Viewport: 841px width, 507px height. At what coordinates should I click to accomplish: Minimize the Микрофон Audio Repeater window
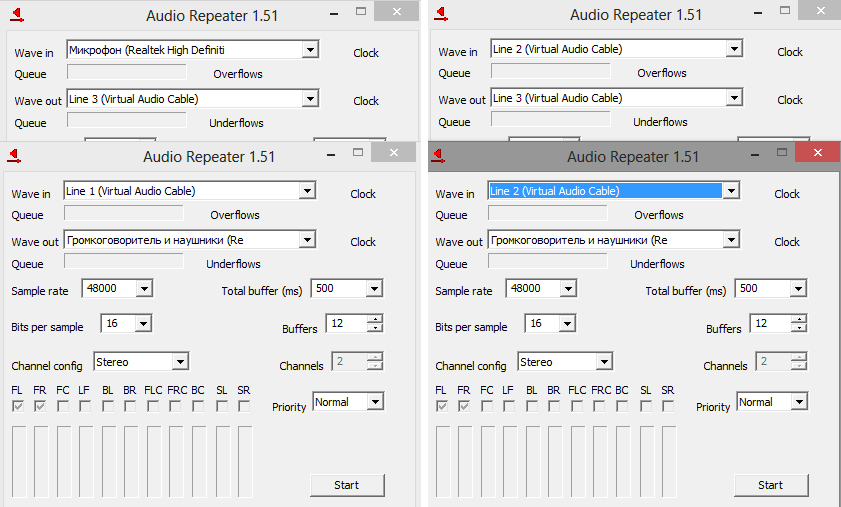coord(334,14)
